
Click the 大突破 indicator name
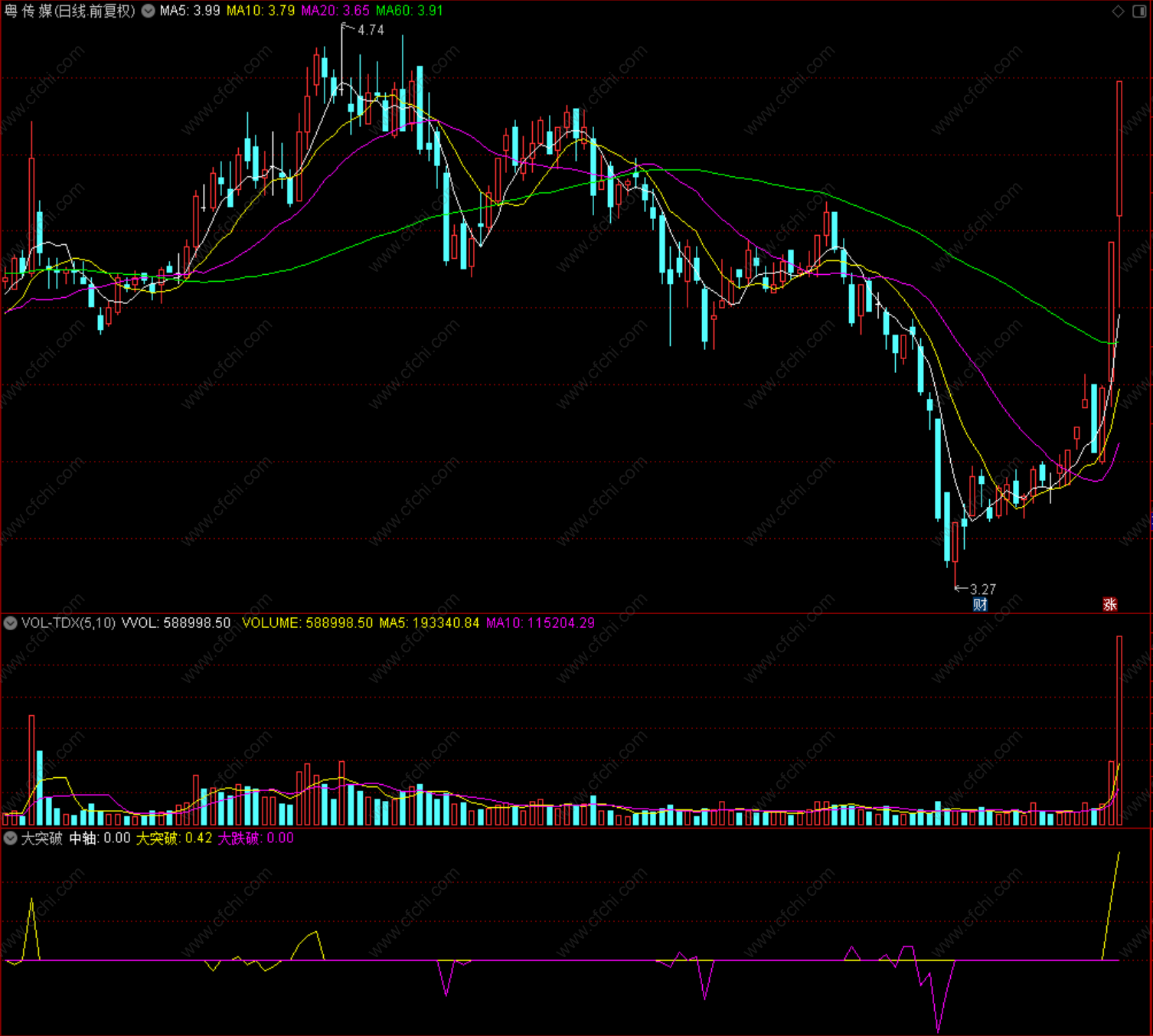click(x=41, y=838)
